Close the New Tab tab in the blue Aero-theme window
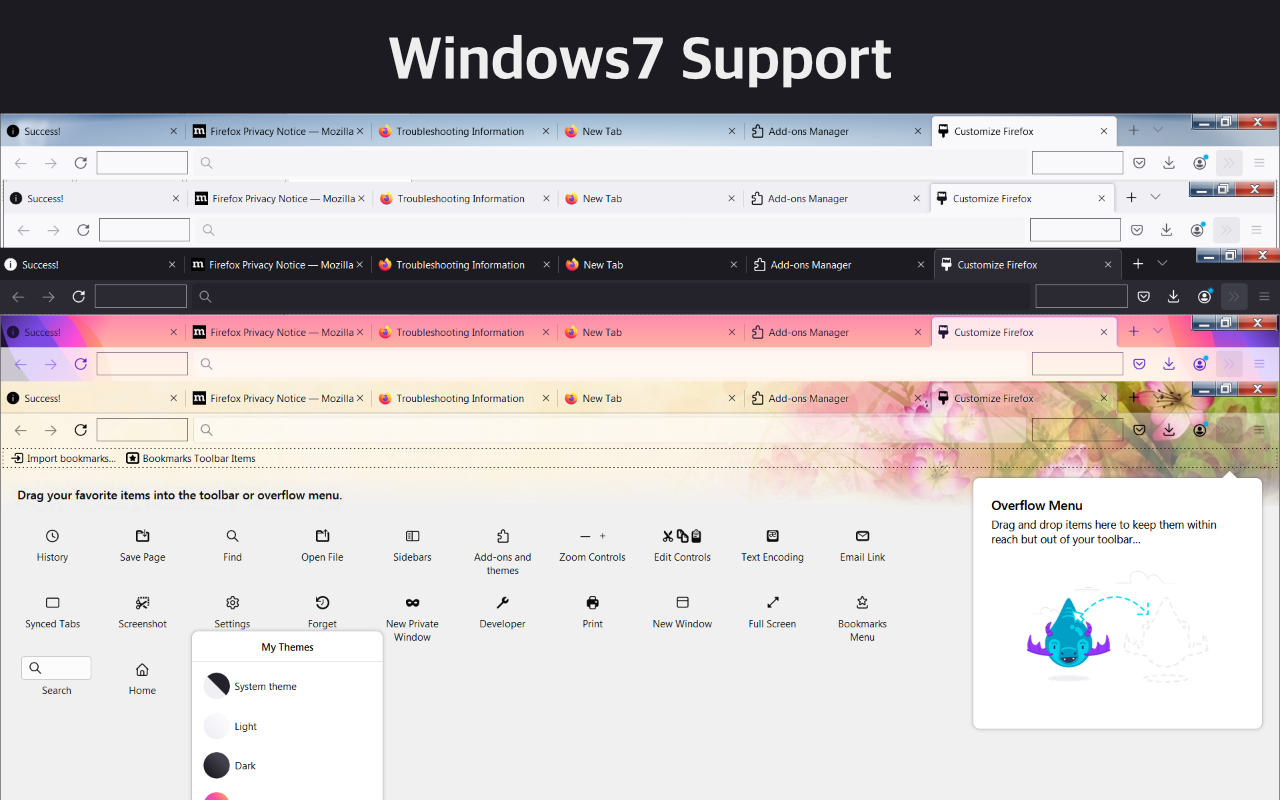Screen dimensions: 1280x800 tap(733, 132)
